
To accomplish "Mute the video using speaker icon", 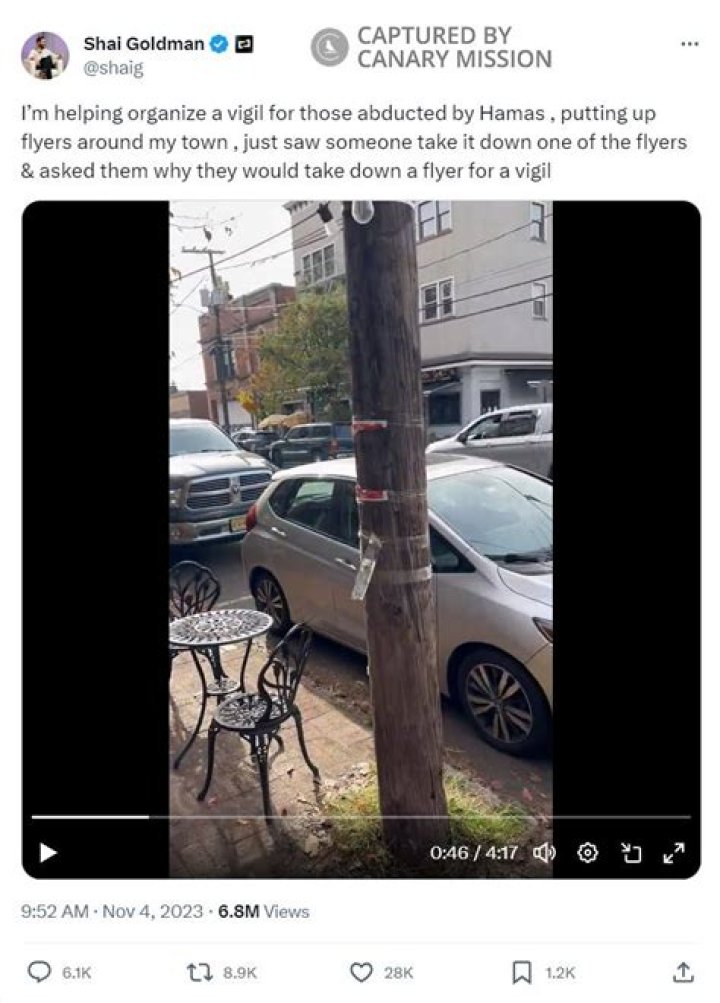I will tap(544, 853).
